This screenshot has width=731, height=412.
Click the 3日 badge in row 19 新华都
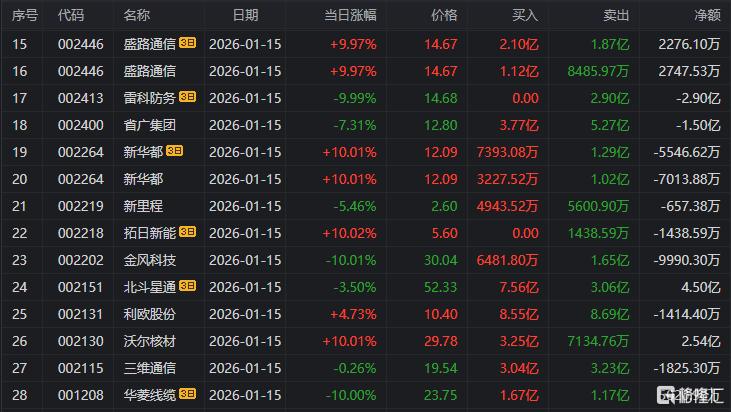(174, 151)
